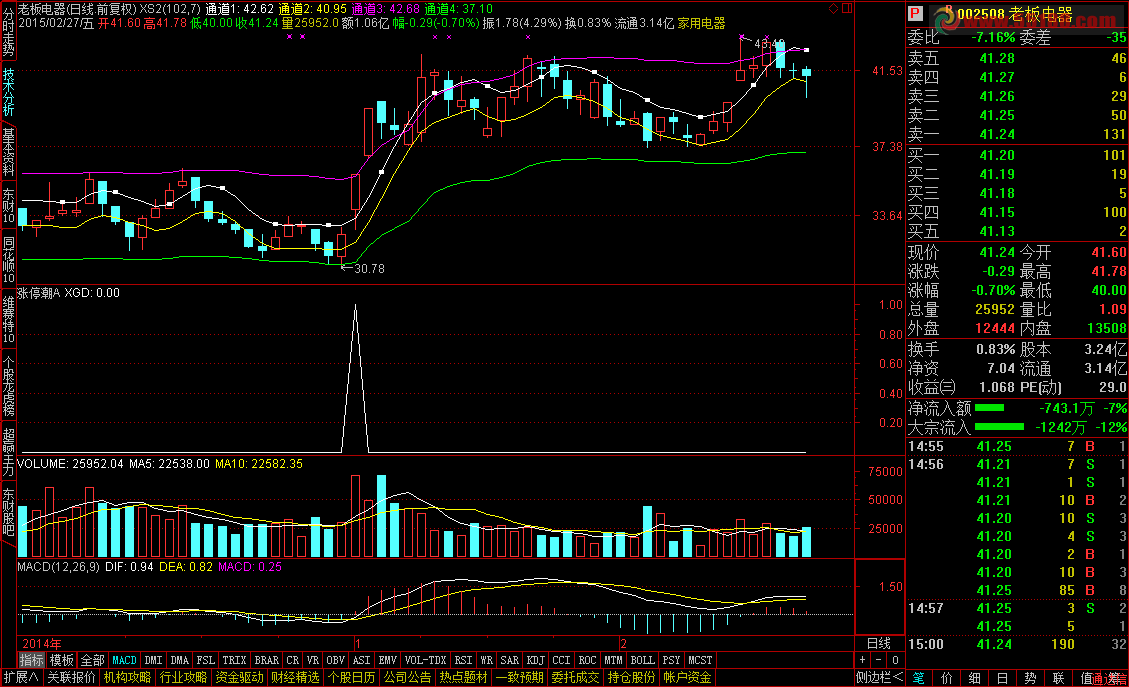Open 行业攻略 tab

tap(184, 678)
